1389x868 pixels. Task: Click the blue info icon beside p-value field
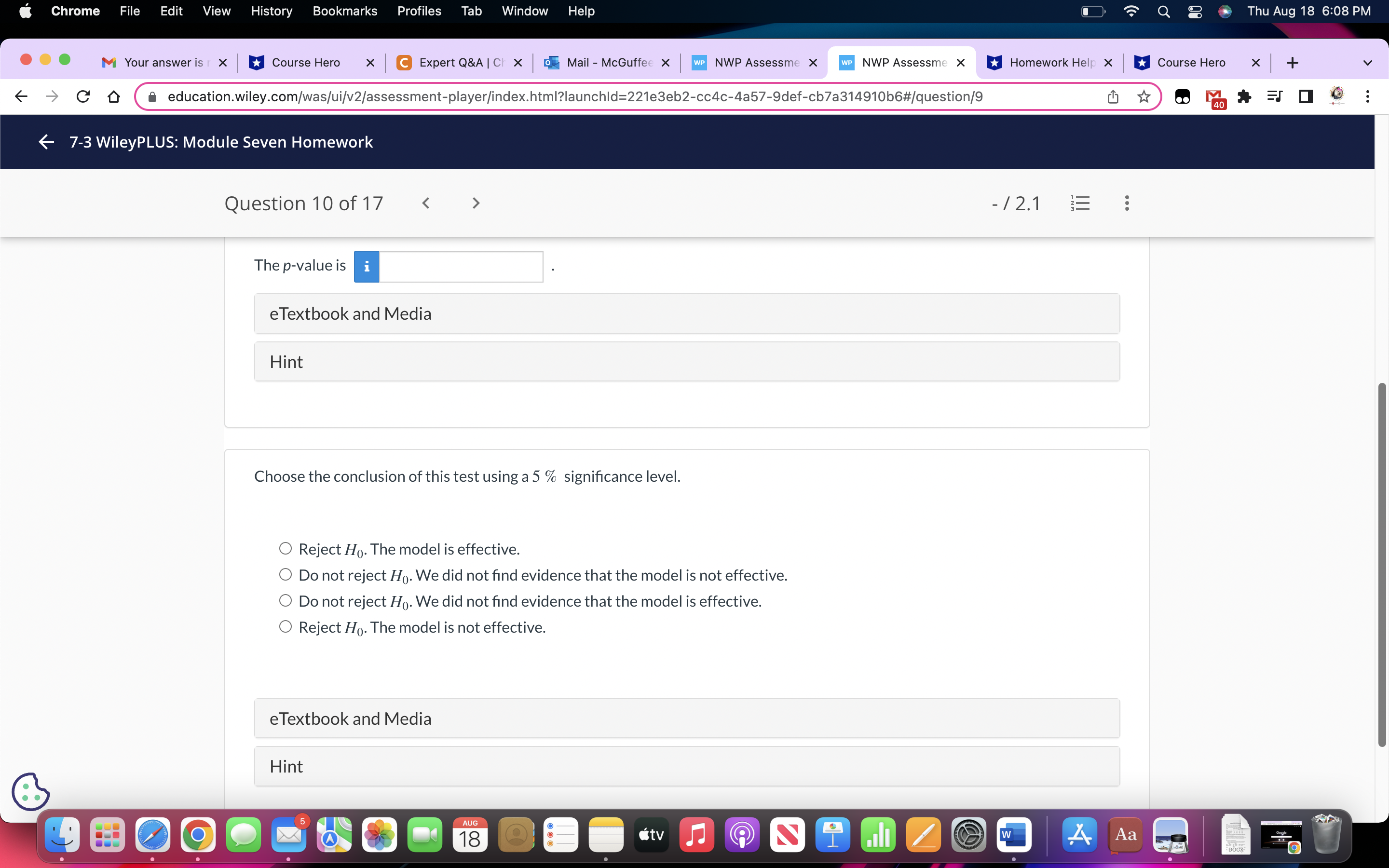(366, 266)
